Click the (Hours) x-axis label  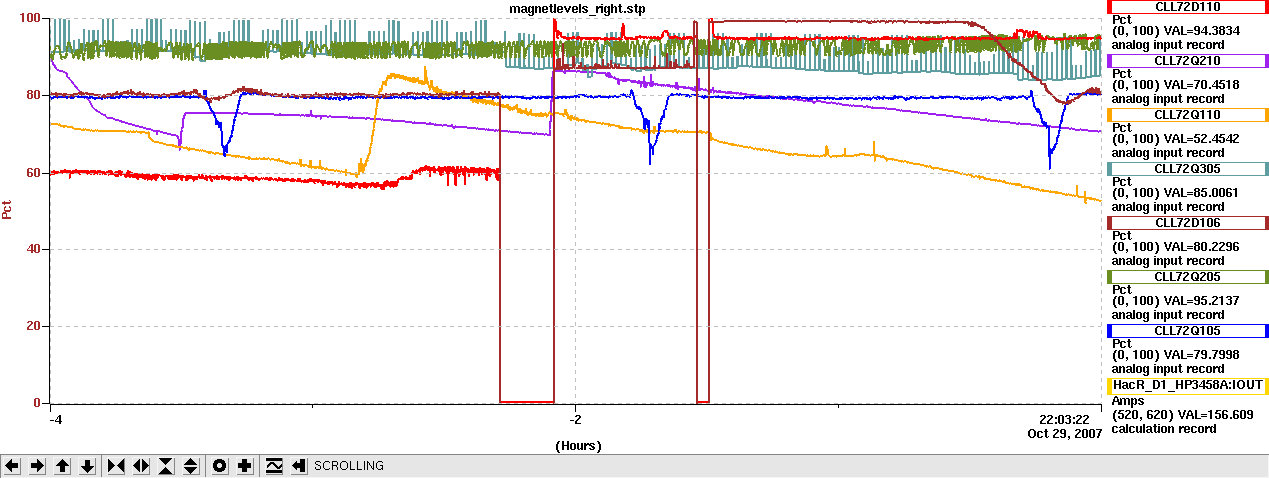578,446
